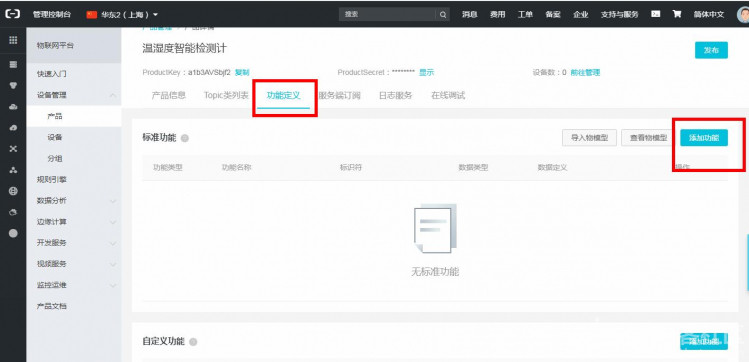Image resolution: width=749 pixels, height=362 pixels.
Task: Click the shield-shaped icon in dark sidebar
Action: 13,86
